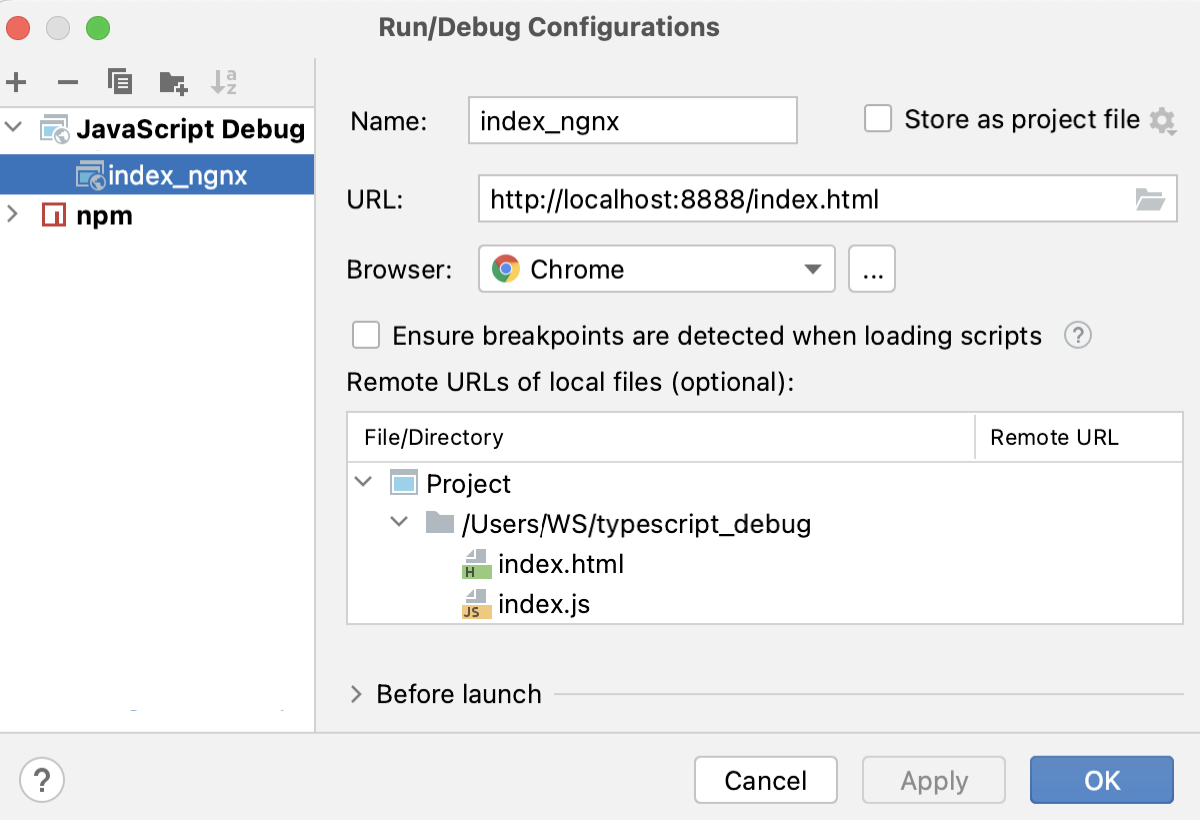Open the Store as project file settings gear
Viewport: 1200px width, 820px height.
[x=1163, y=119]
